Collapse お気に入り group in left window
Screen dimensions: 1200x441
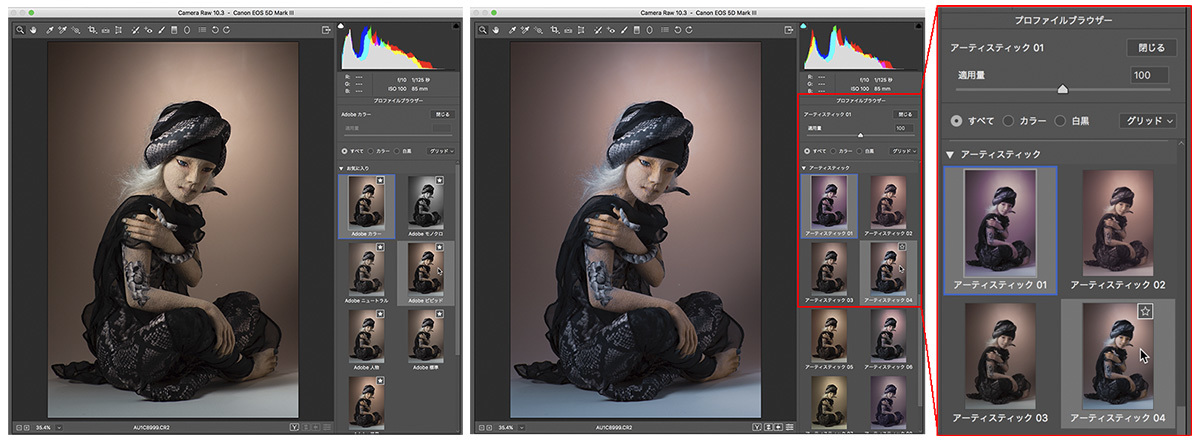[342, 168]
